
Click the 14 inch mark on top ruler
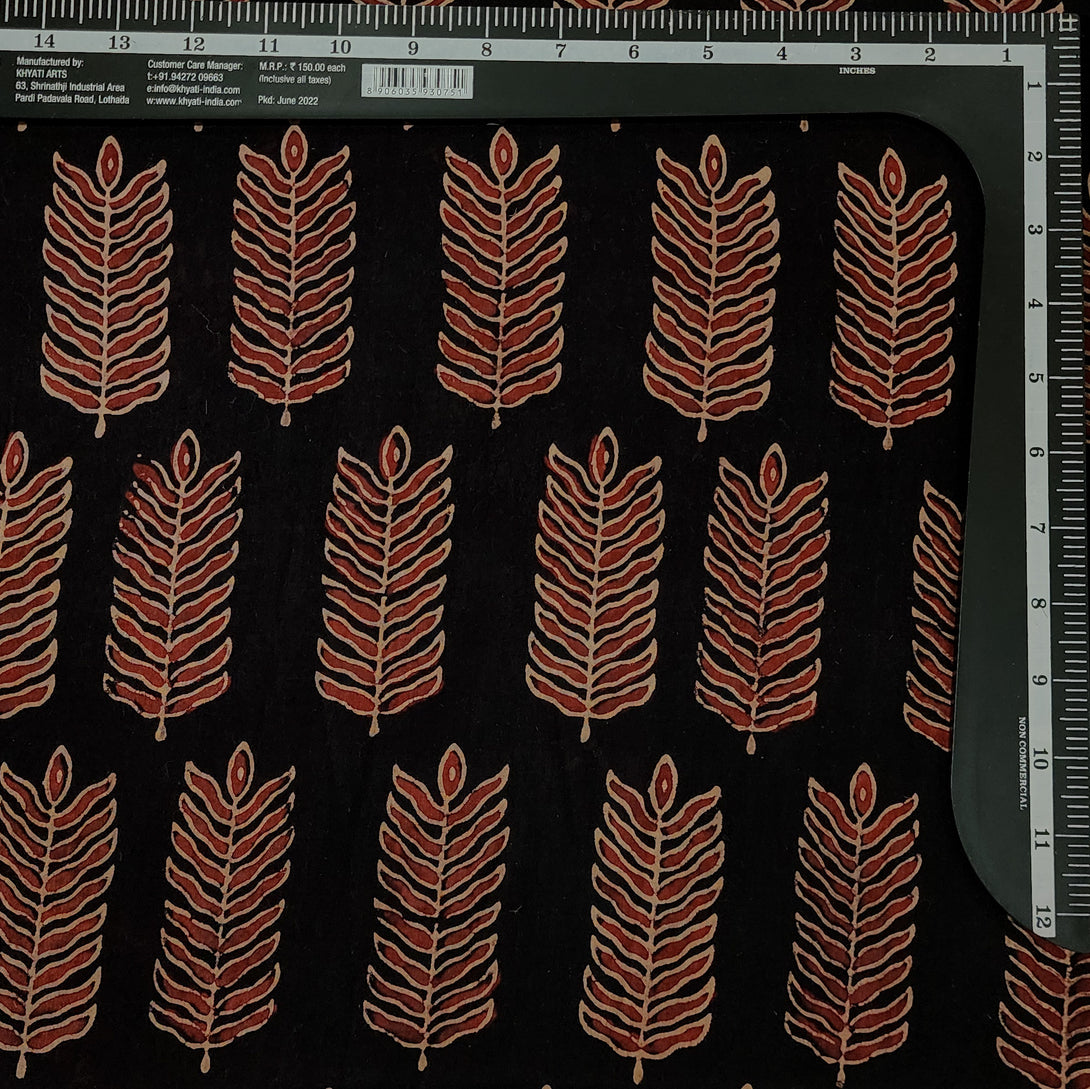44,42
